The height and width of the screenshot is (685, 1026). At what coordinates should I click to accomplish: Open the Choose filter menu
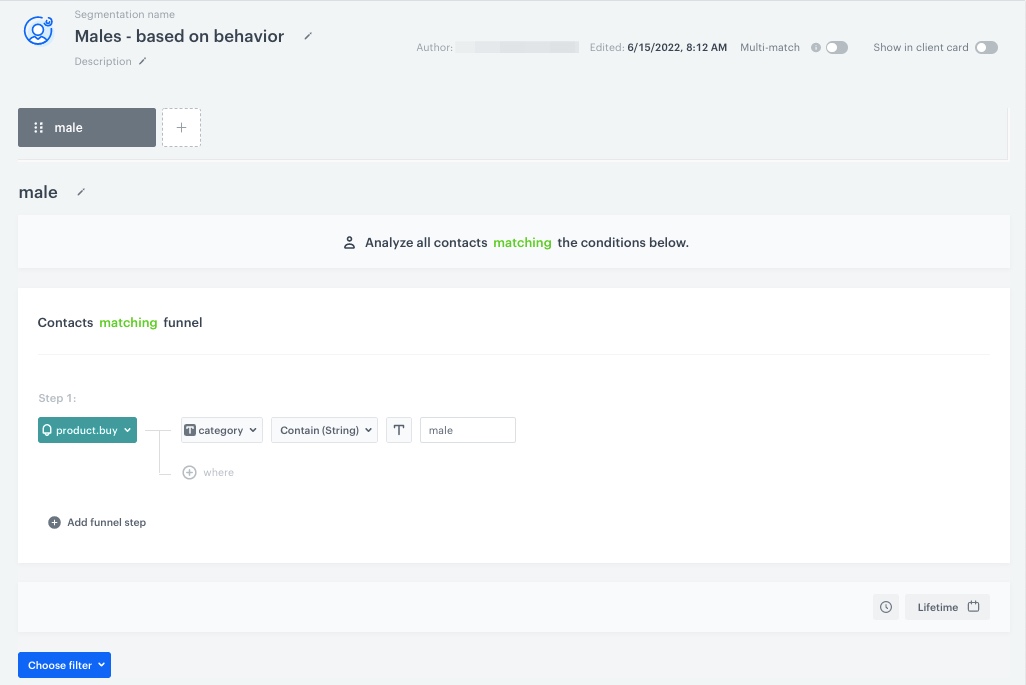(x=64, y=664)
